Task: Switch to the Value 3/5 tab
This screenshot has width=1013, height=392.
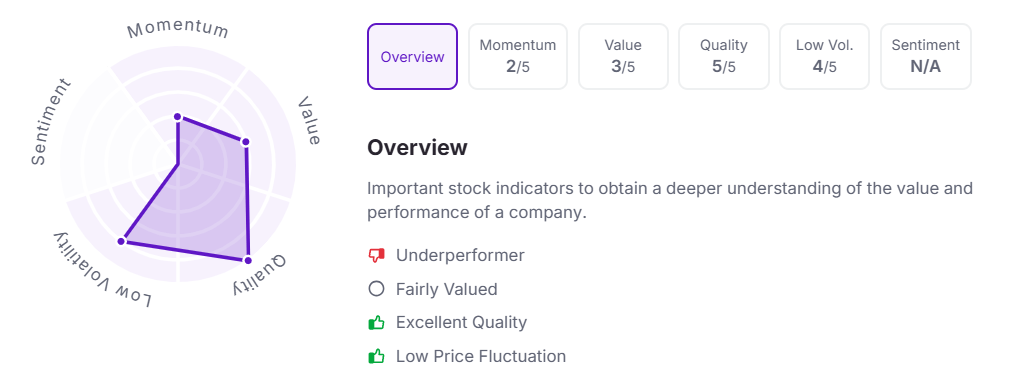Action: click(623, 56)
